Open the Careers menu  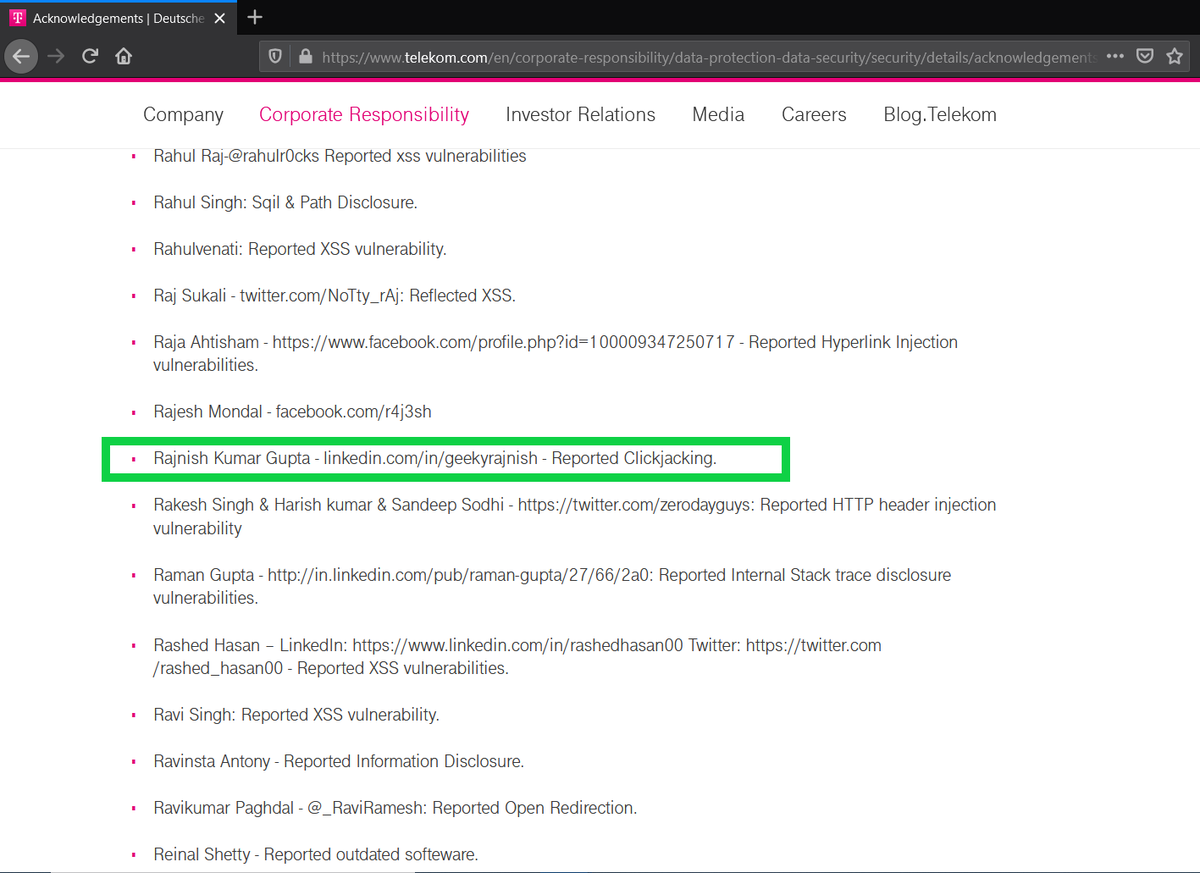[x=814, y=114]
